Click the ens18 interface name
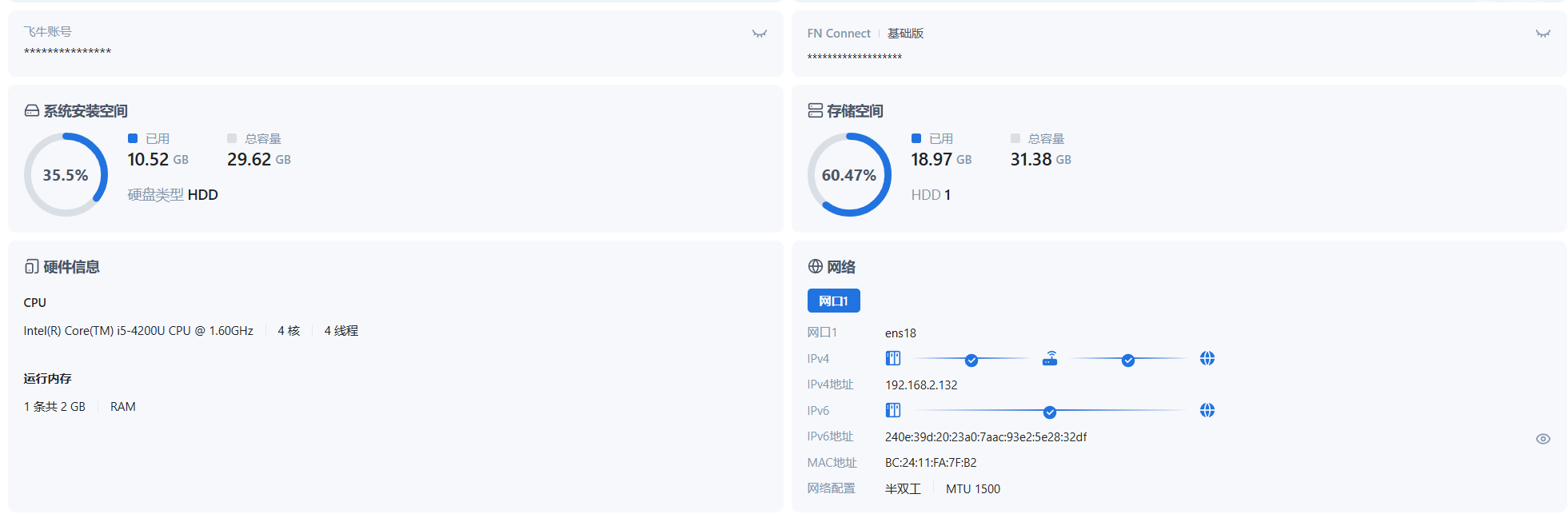This screenshot has height=518, width=1568. click(900, 333)
